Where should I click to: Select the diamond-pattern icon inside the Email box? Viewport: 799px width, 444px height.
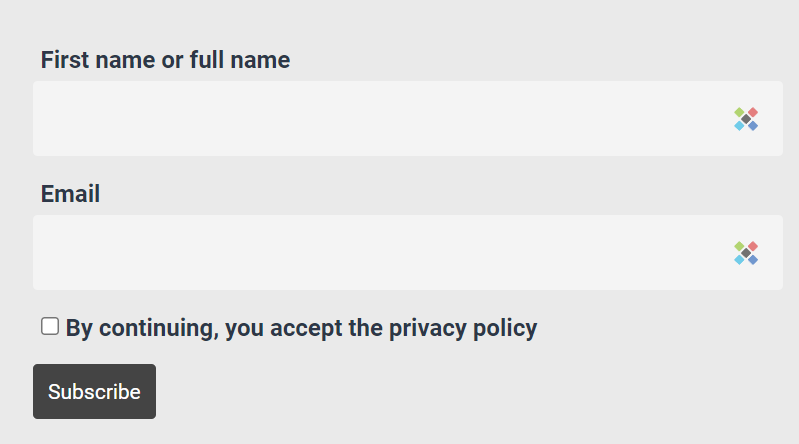[746, 253]
